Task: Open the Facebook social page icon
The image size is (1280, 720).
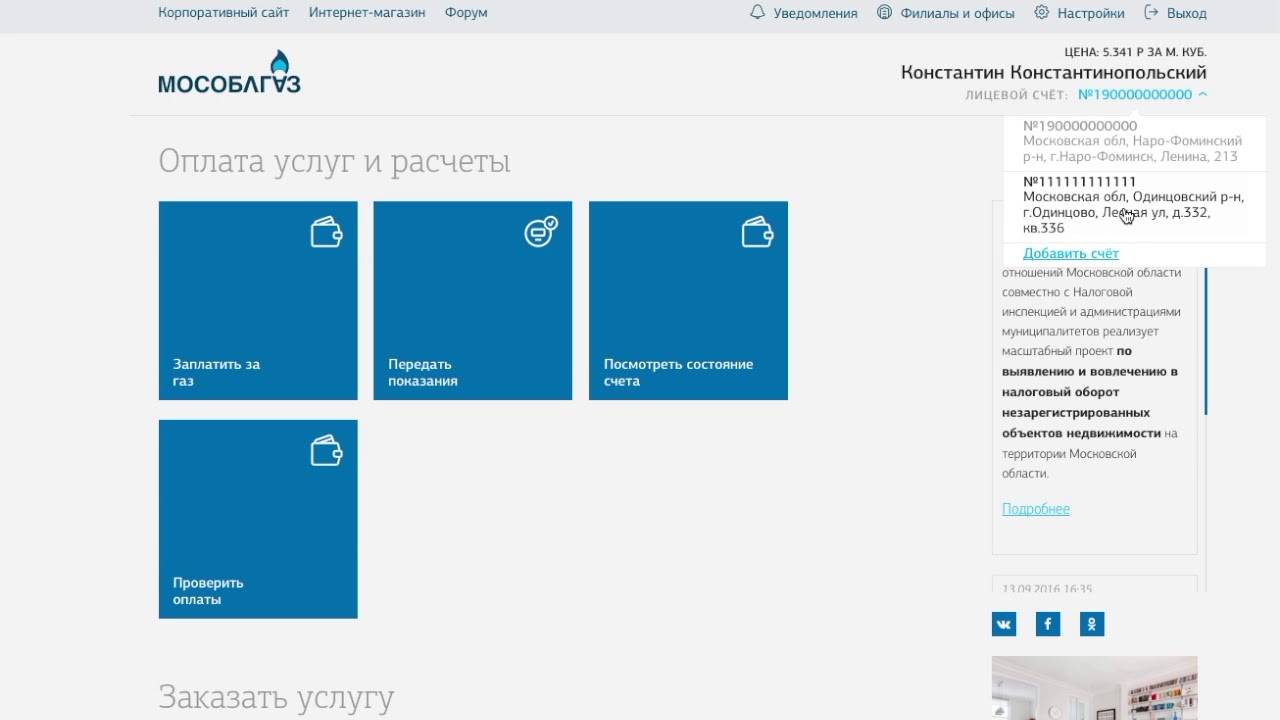Action: [x=1048, y=624]
